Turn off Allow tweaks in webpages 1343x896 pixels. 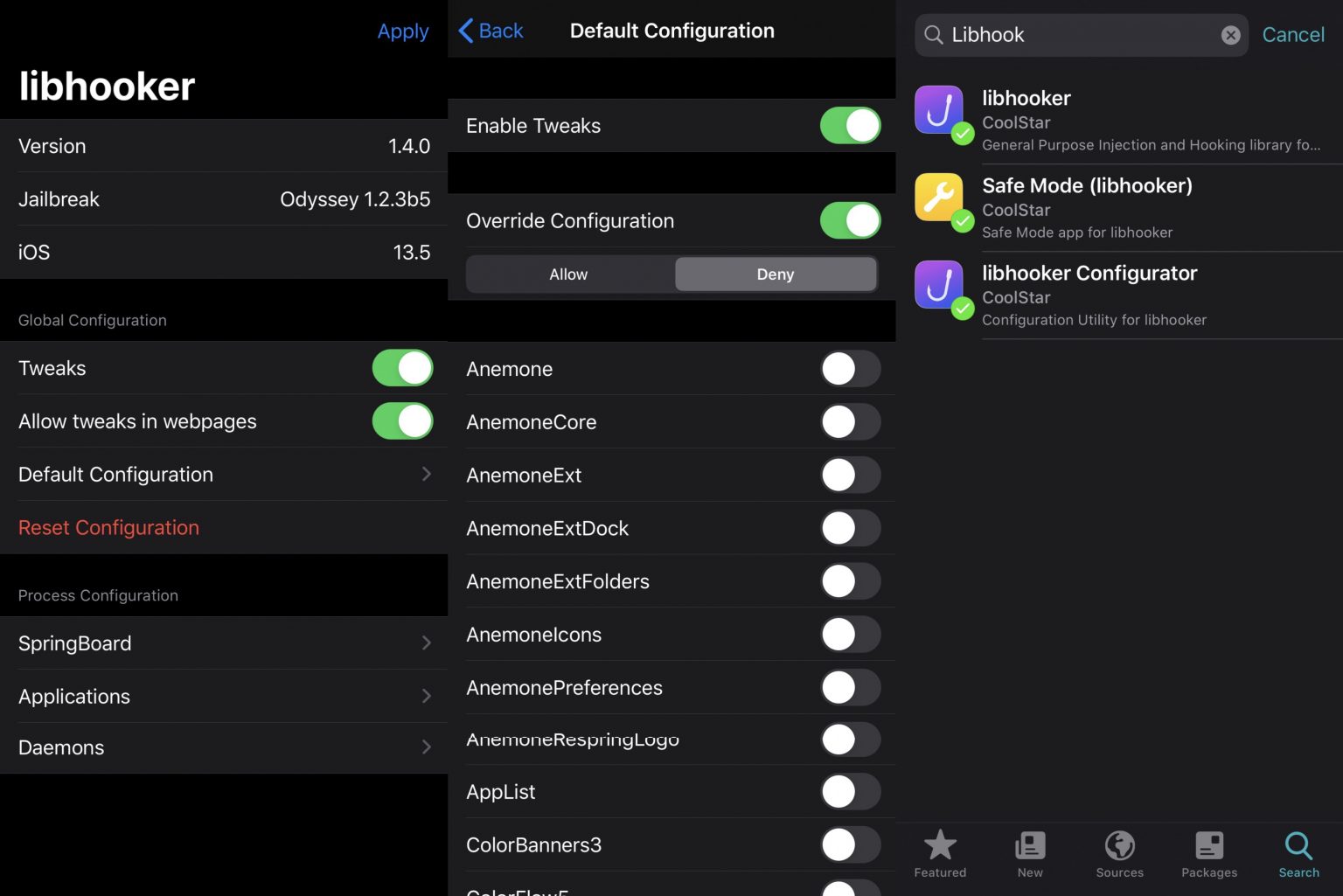coord(402,421)
